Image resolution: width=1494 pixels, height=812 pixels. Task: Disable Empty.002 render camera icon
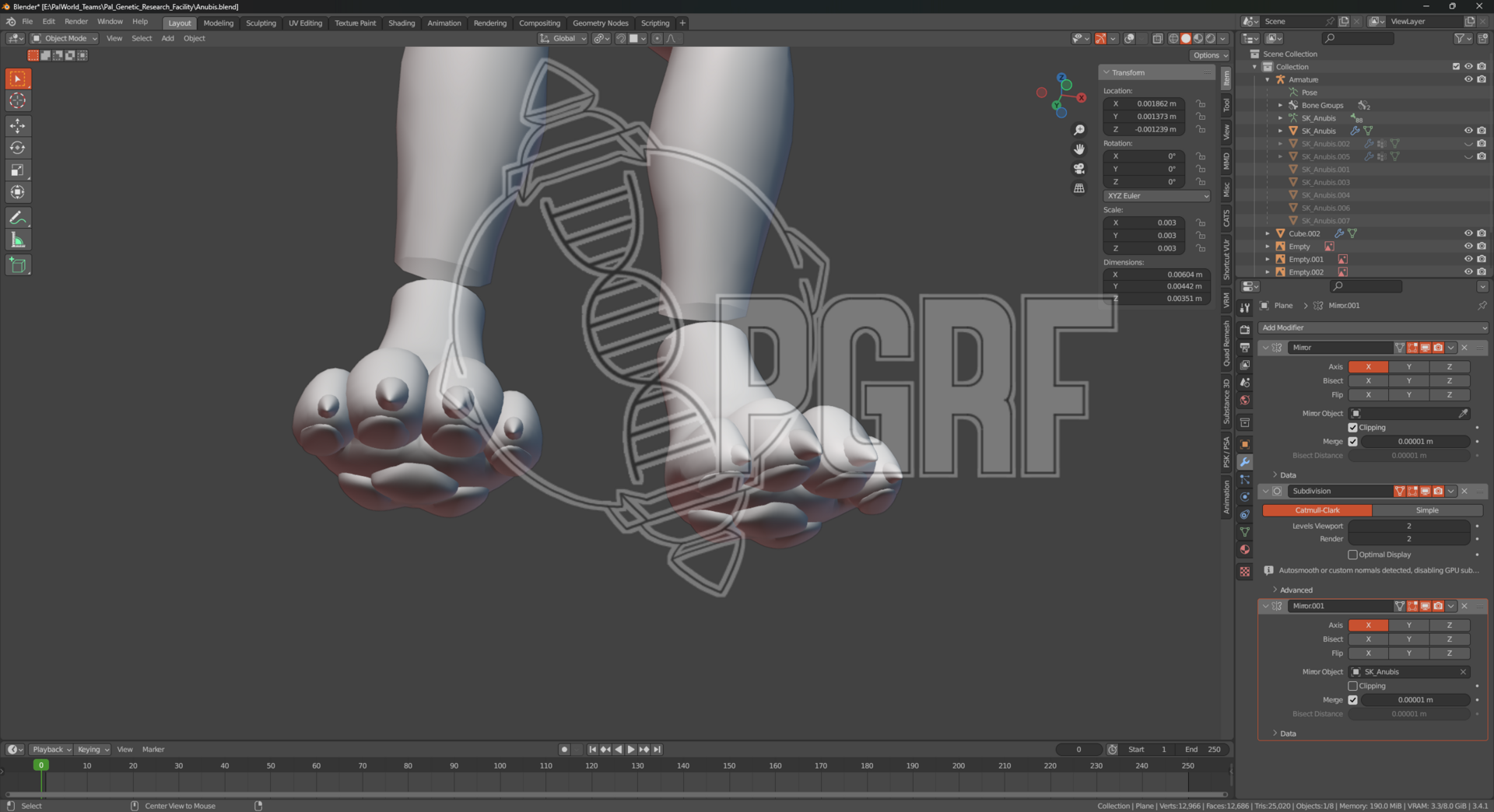click(x=1482, y=272)
